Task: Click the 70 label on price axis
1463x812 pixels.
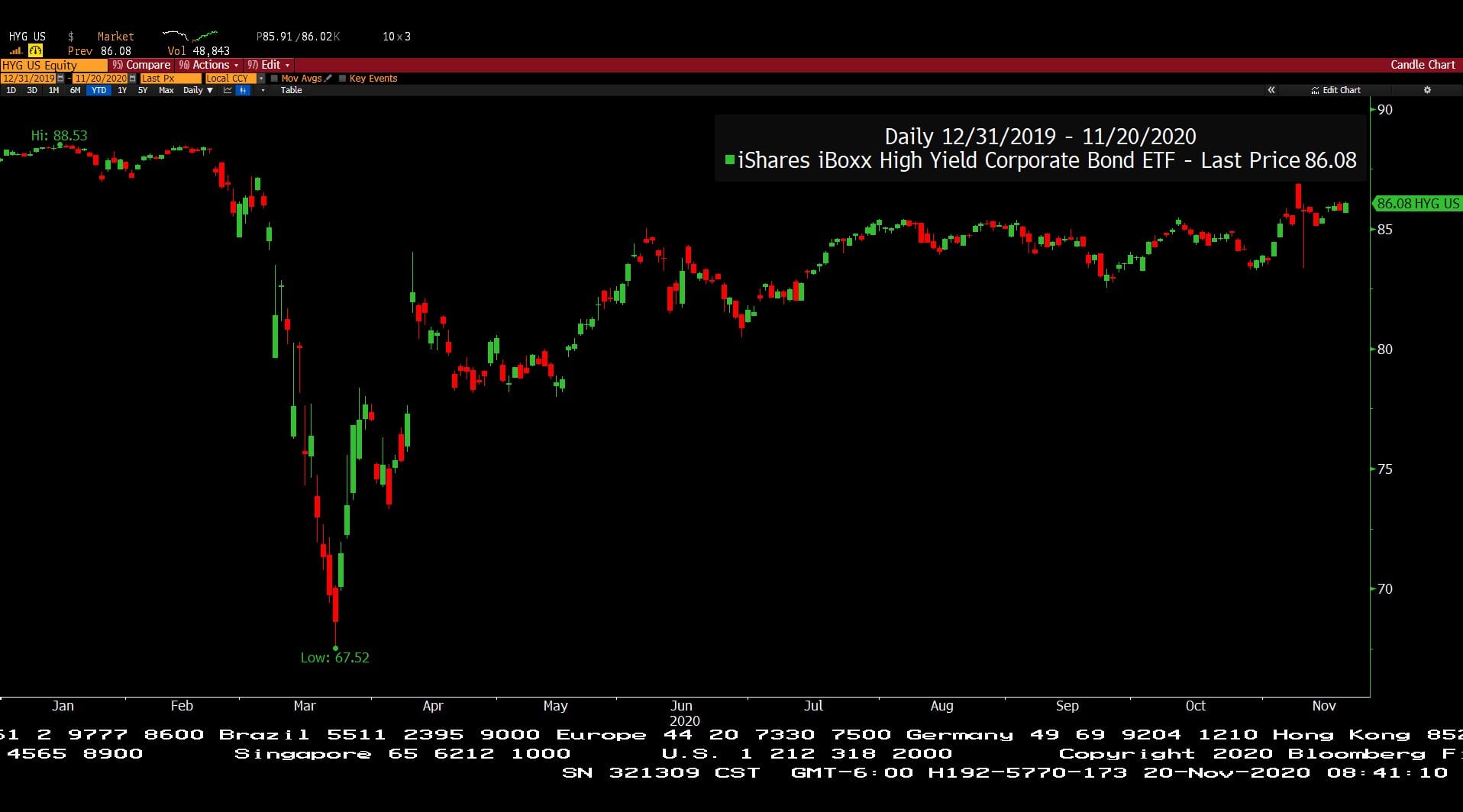Action: (x=1385, y=589)
